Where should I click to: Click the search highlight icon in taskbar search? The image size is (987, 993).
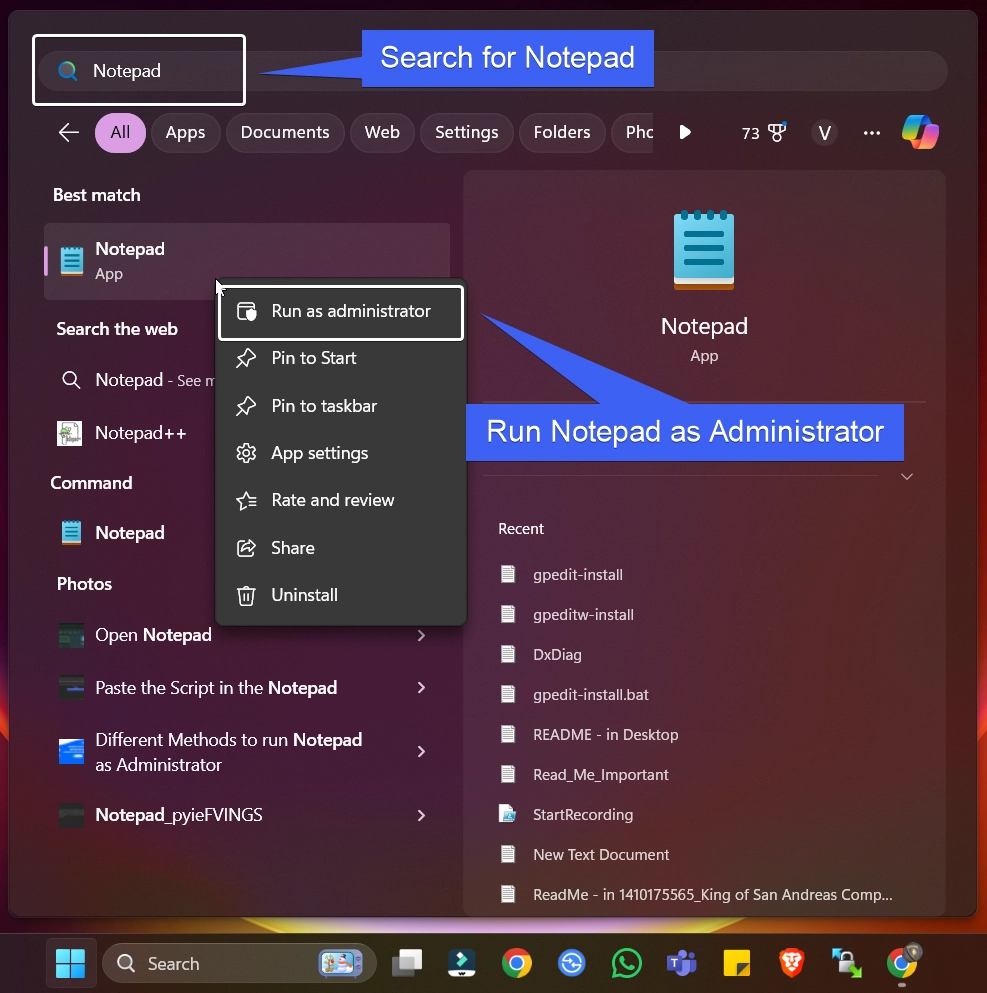tap(341, 963)
